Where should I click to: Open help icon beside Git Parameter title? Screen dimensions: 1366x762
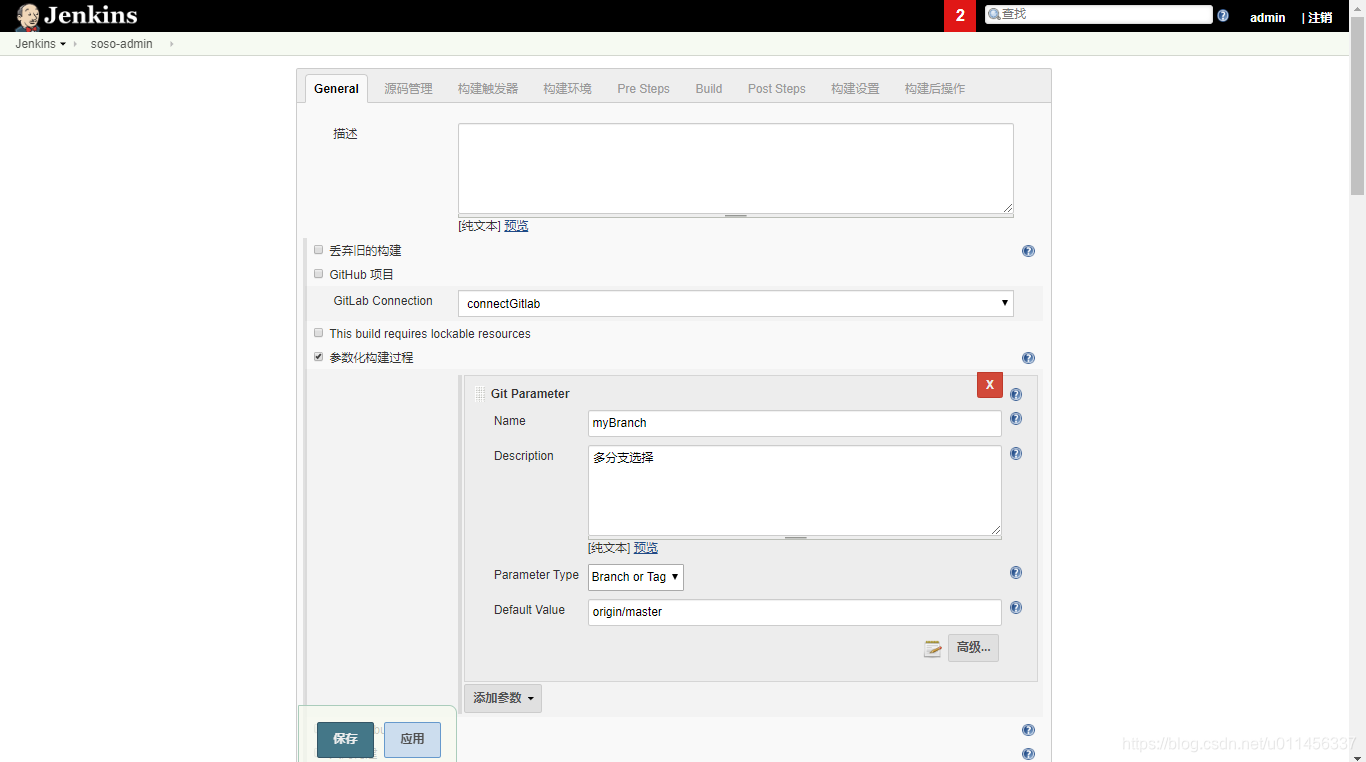pos(1016,394)
